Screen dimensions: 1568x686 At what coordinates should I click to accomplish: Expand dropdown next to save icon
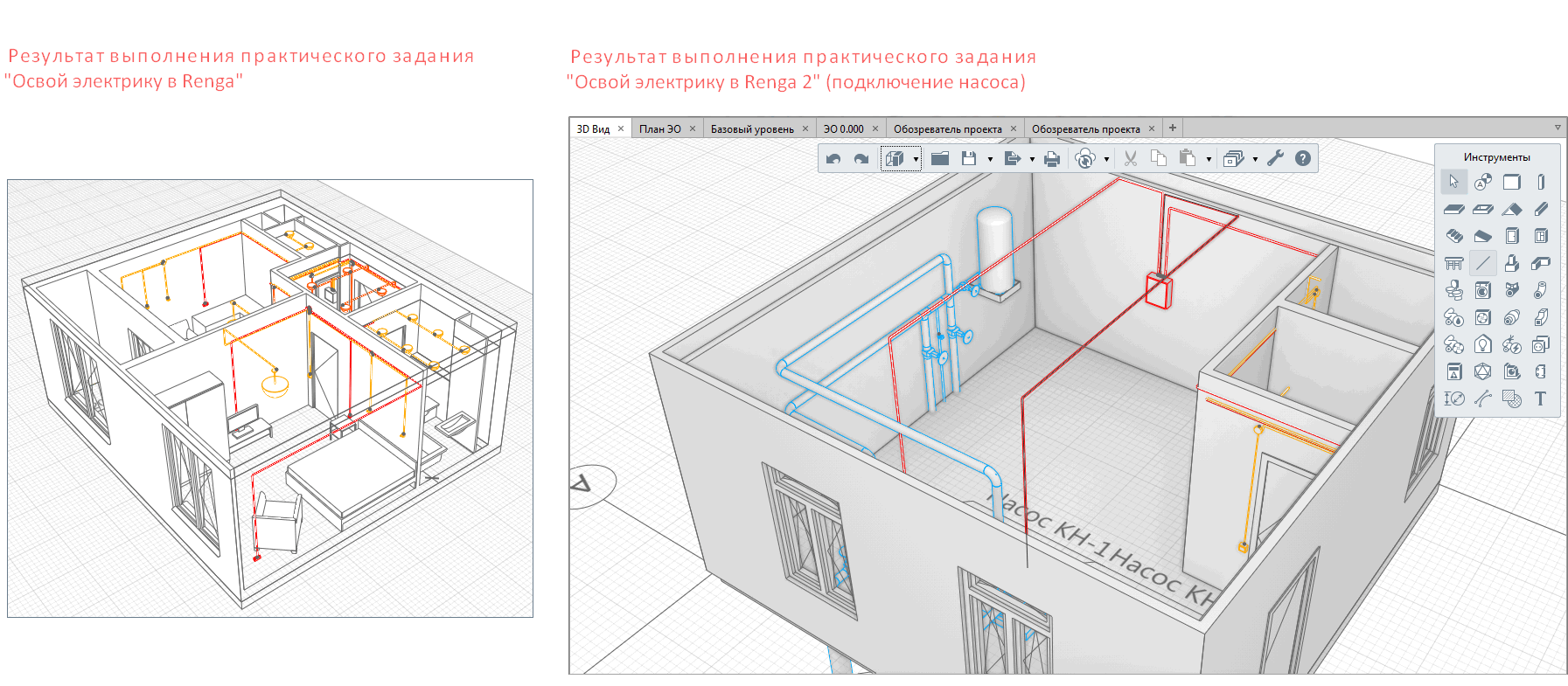(990, 159)
